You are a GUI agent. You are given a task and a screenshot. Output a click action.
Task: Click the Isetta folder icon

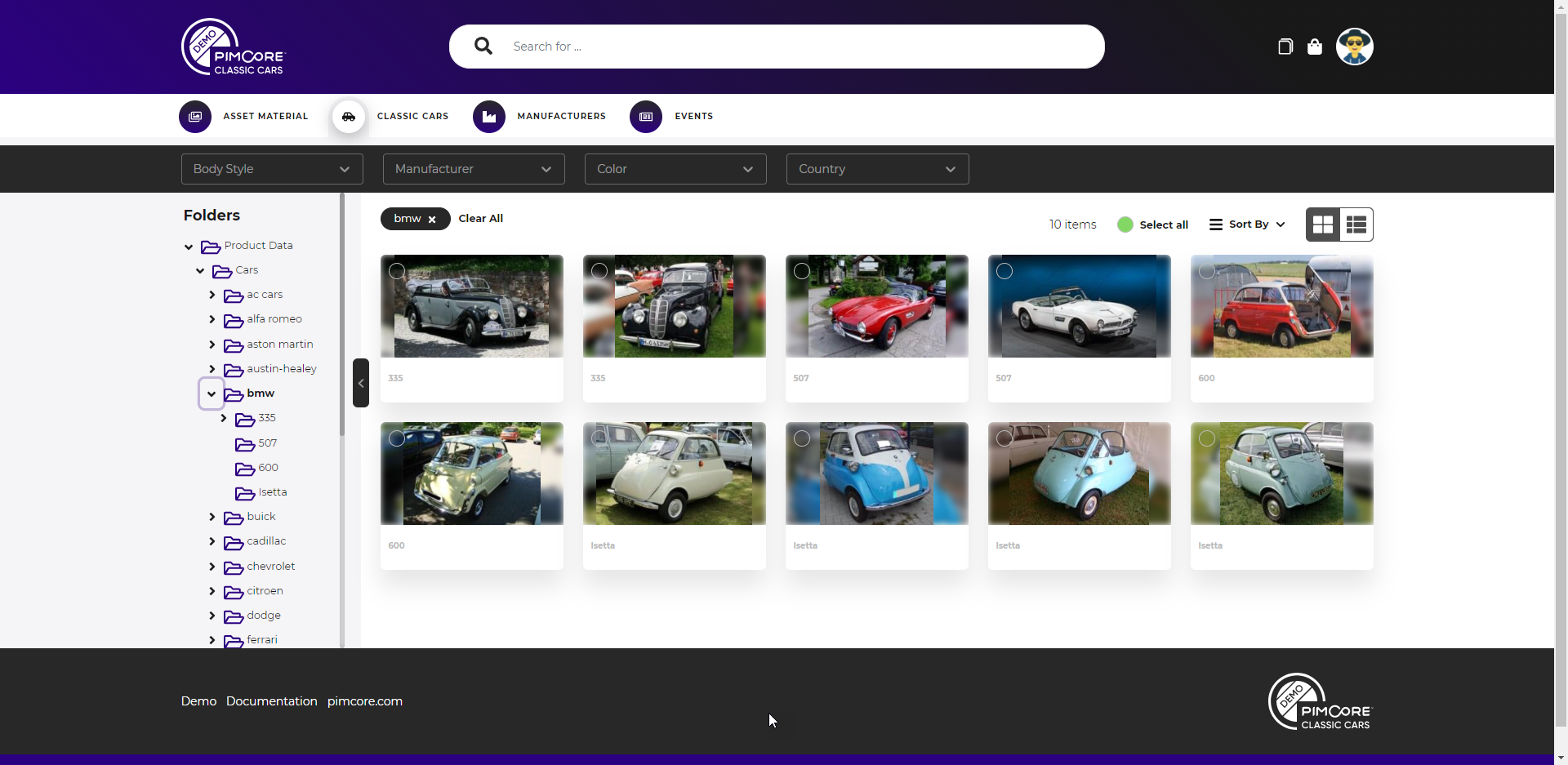(245, 493)
